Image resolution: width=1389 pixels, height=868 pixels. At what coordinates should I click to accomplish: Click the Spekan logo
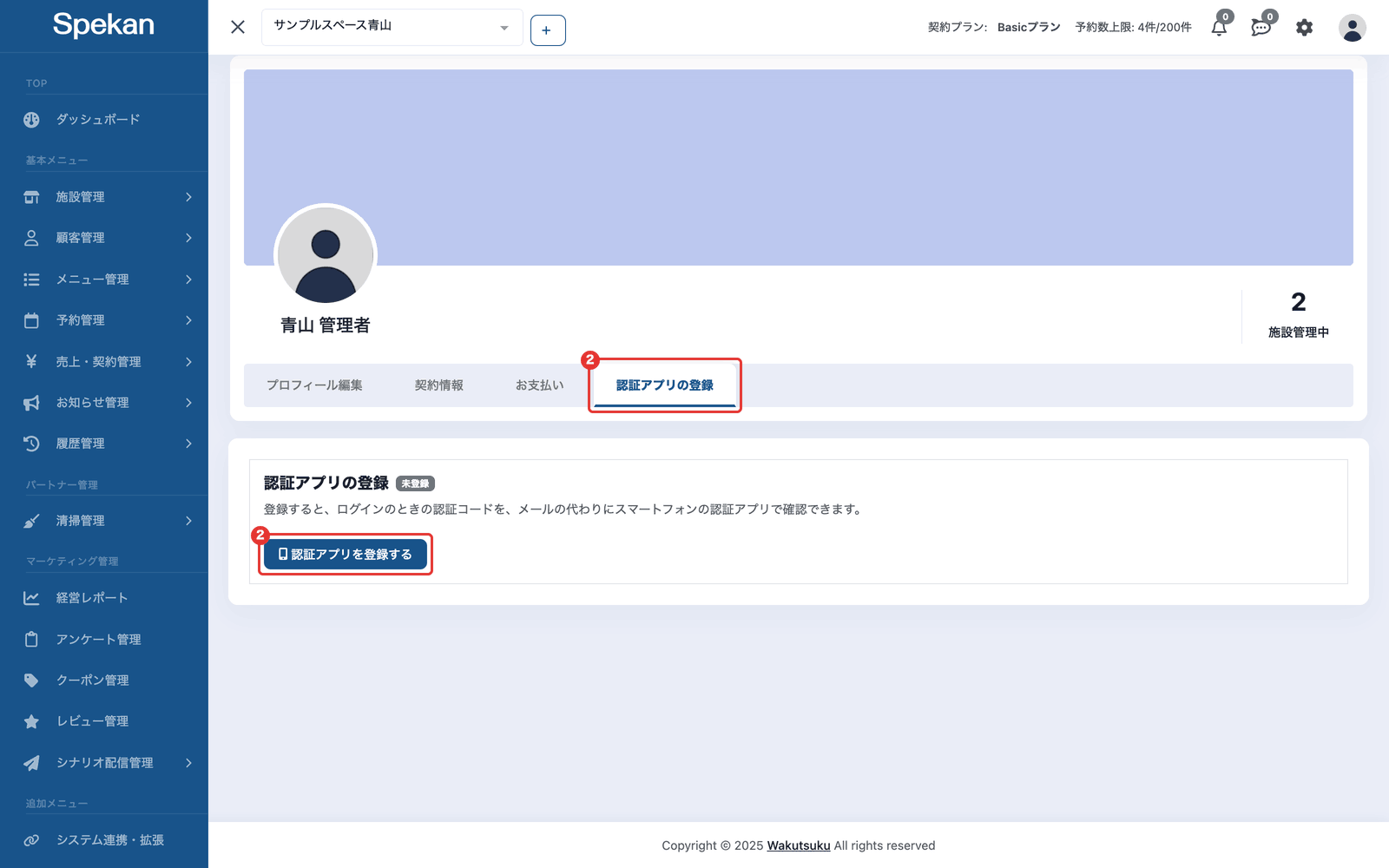(x=103, y=24)
